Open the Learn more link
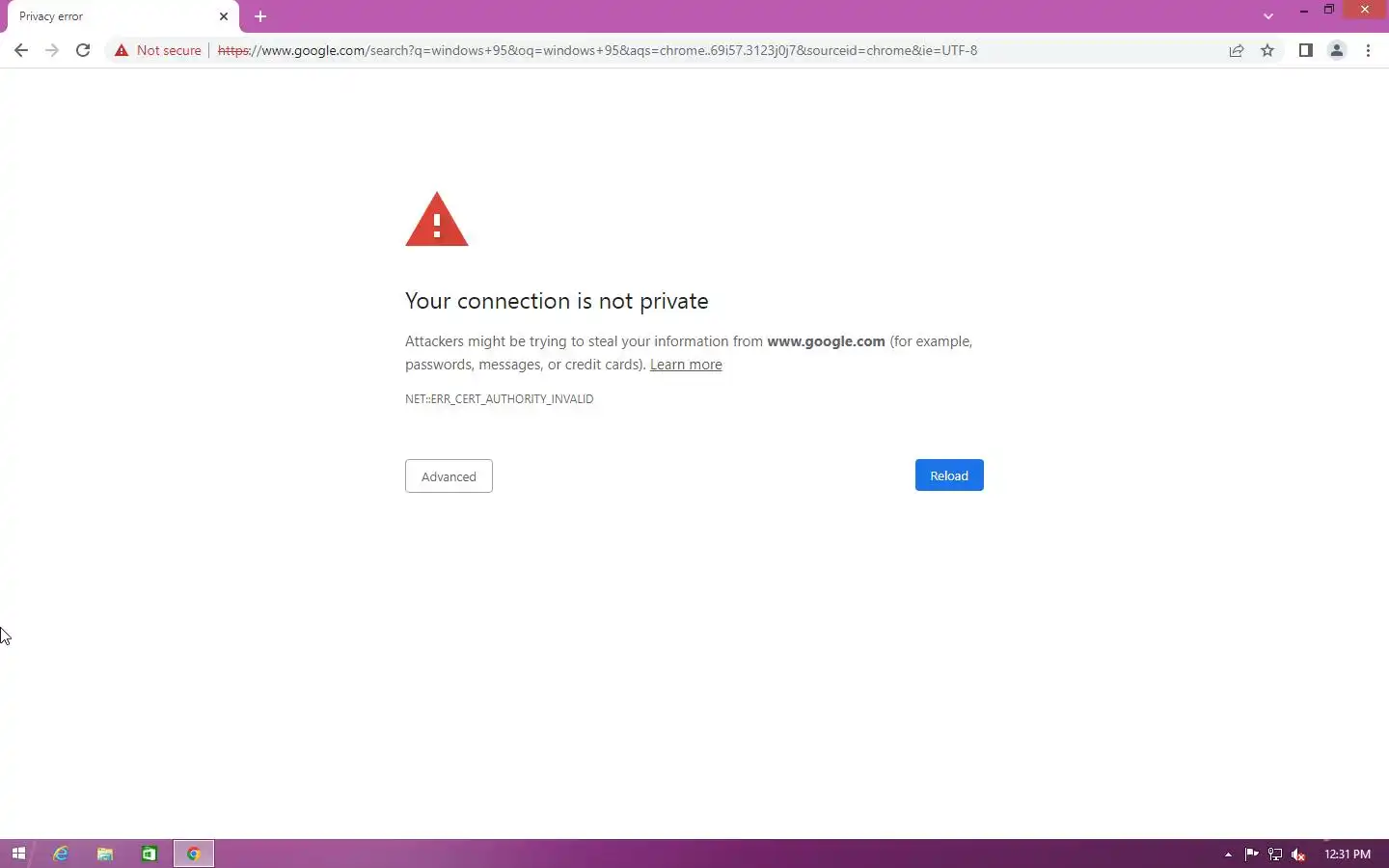 [x=686, y=365]
